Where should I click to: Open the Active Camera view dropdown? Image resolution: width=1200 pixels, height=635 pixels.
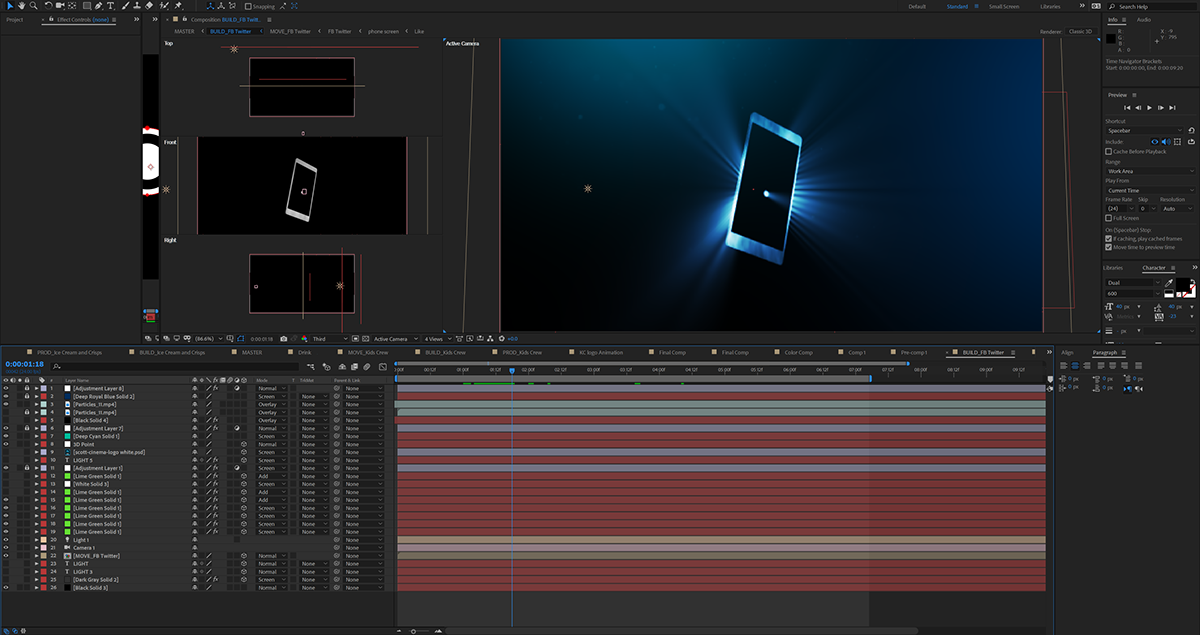pyautogui.click(x=395, y=339)
